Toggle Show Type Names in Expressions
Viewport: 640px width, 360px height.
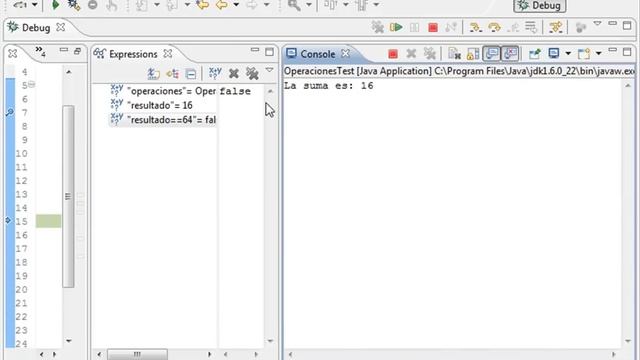coord(153,74)
